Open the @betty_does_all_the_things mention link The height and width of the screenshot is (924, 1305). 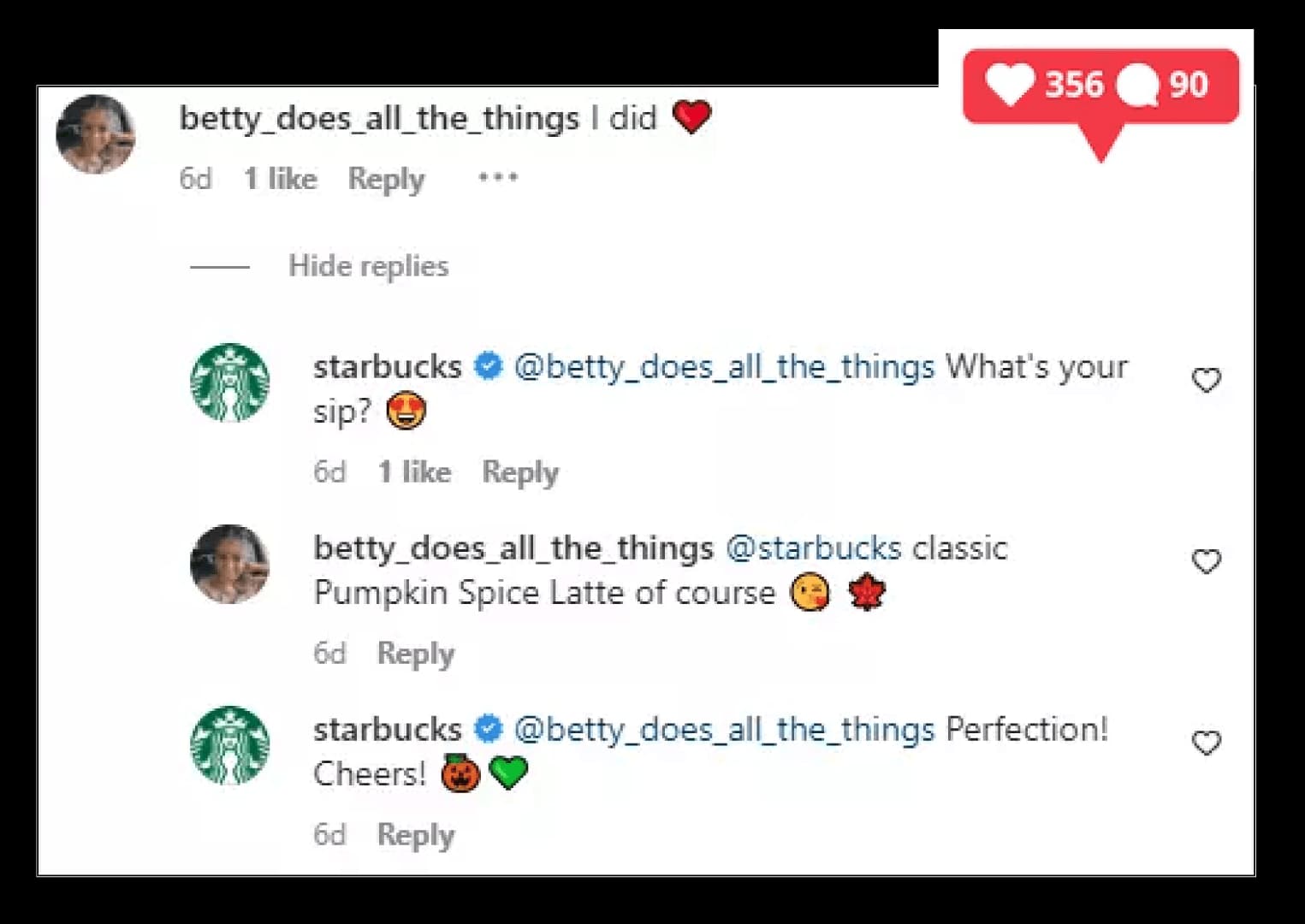click(x=723, y=365)
